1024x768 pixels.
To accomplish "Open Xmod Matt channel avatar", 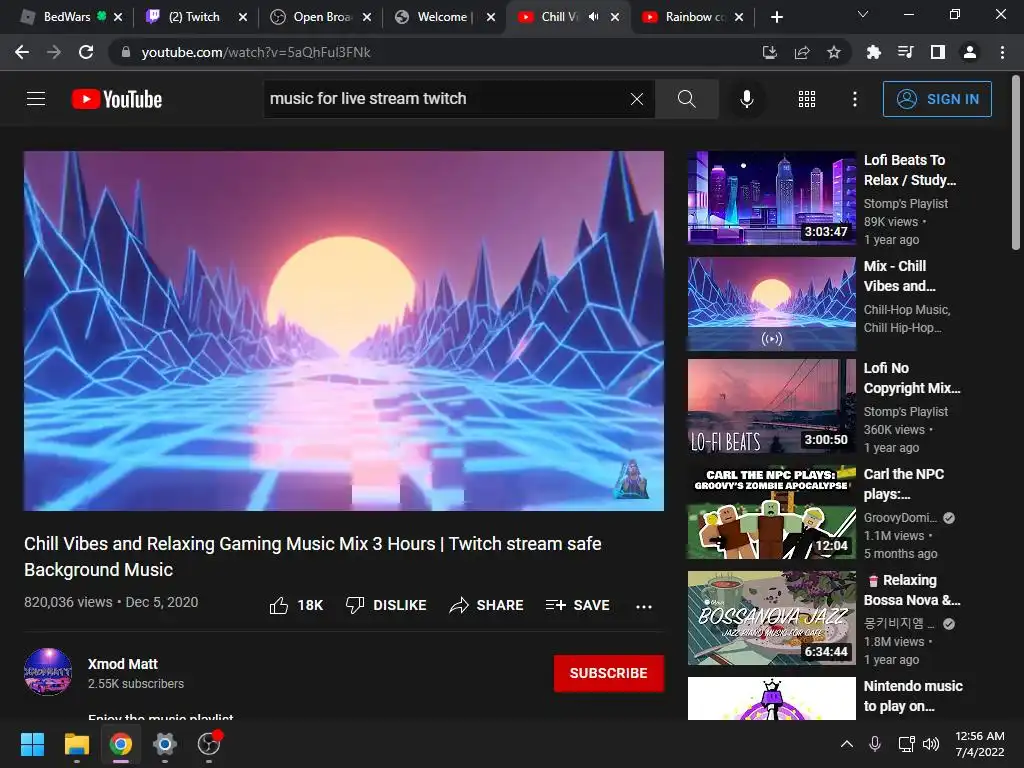I will [48, 672].
